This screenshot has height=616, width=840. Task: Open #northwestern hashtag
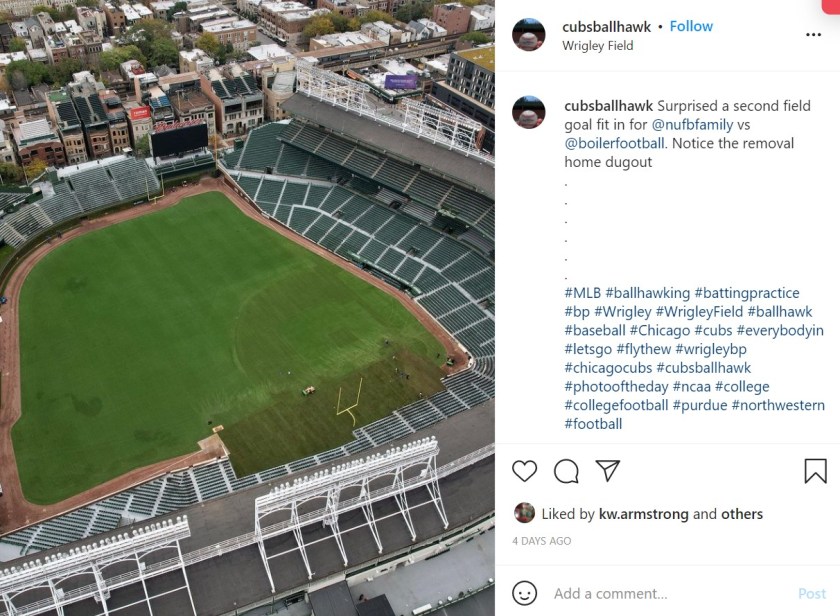click(778, 405)
